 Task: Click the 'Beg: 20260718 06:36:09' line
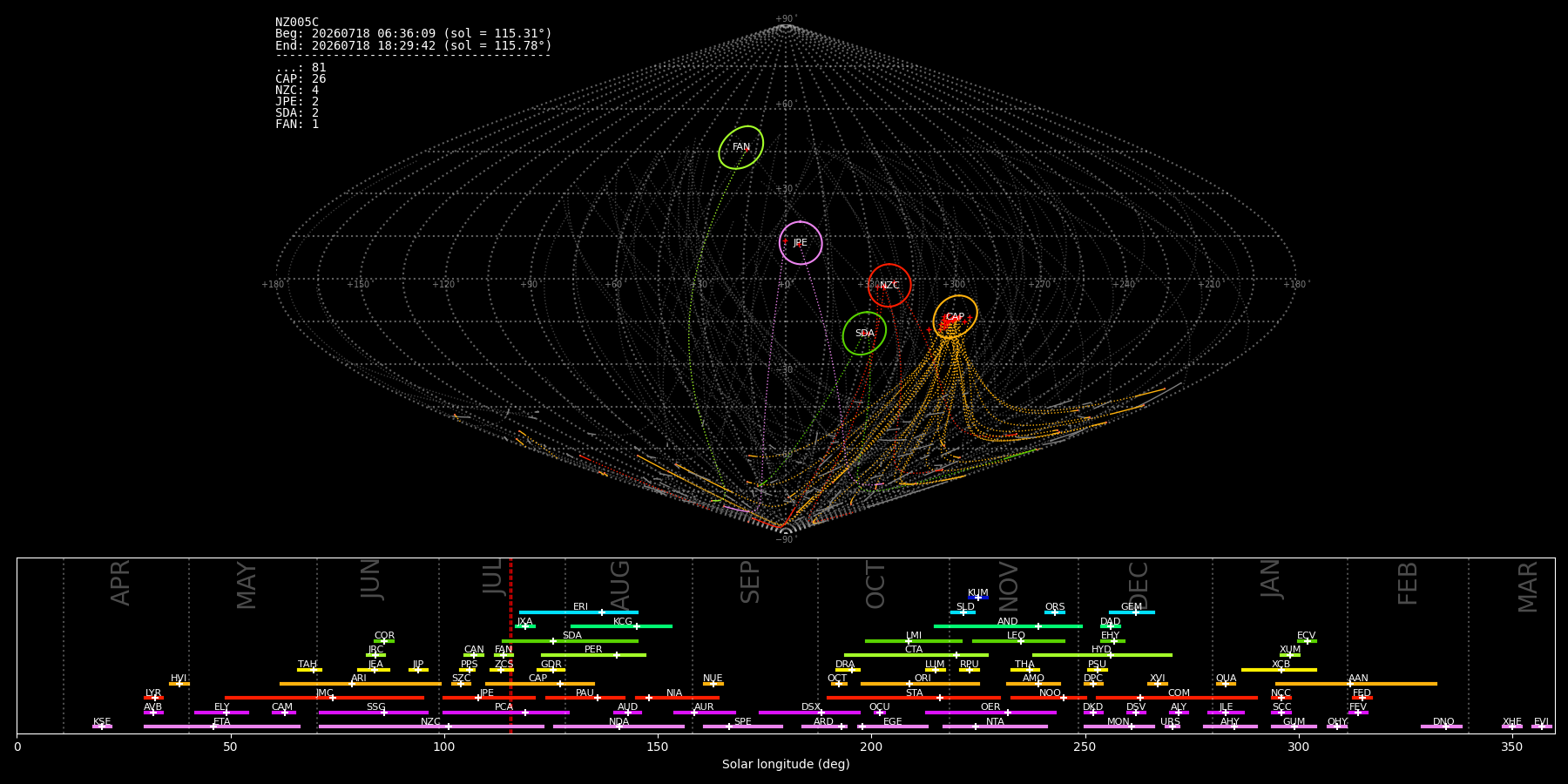click(x=414, y=34)
